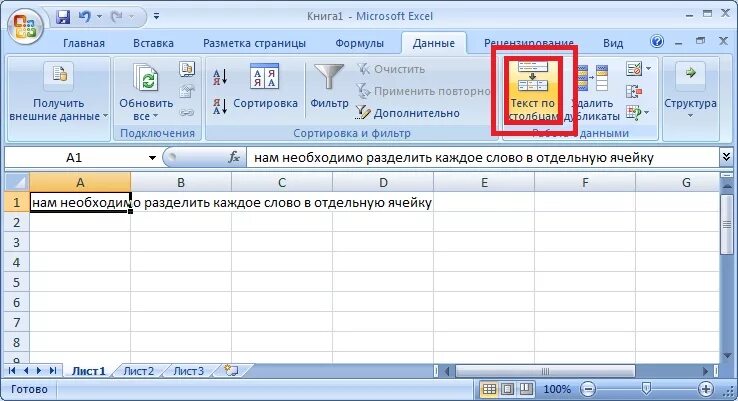The height and width of the screenshot is (401, 738).
Task: Click the Select All corner triangle
Action: click(17, 182)
